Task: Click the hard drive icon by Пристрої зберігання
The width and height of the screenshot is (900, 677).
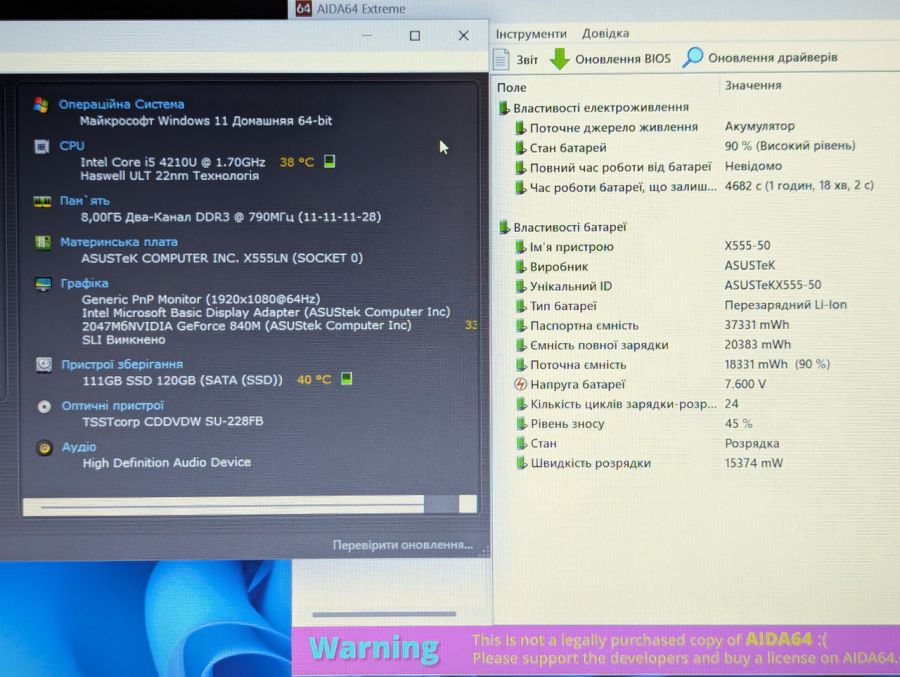Action: click(44, 365)
